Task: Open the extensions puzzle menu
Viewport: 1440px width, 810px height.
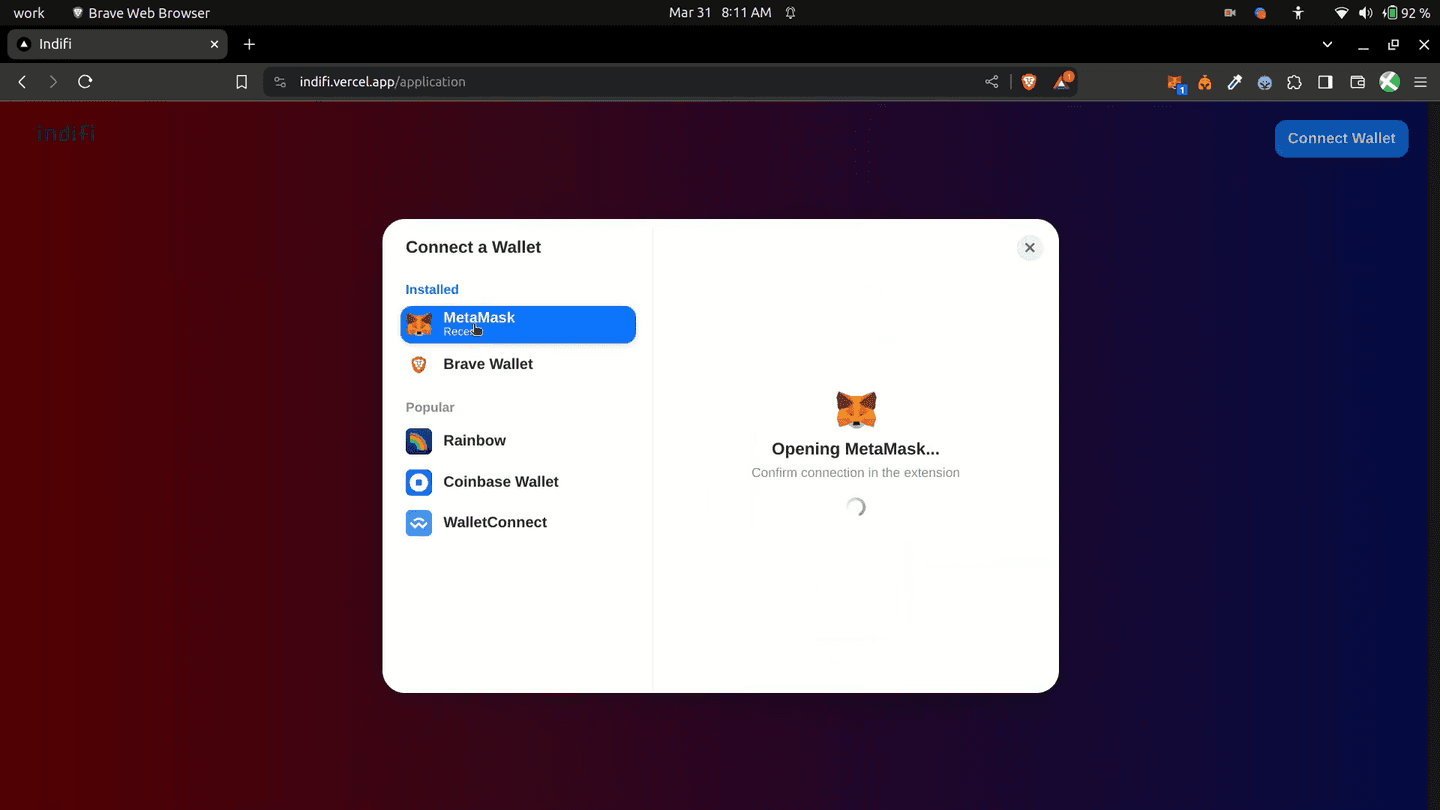Action: pos(1294,83)
